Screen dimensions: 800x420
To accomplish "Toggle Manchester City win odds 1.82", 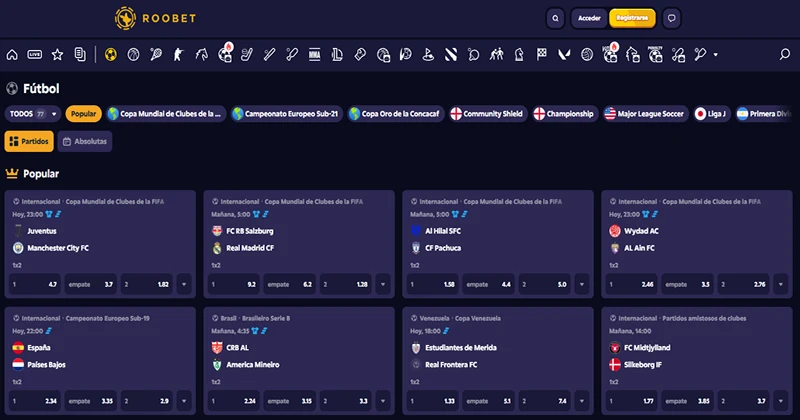I will click(x=147, y=284).
